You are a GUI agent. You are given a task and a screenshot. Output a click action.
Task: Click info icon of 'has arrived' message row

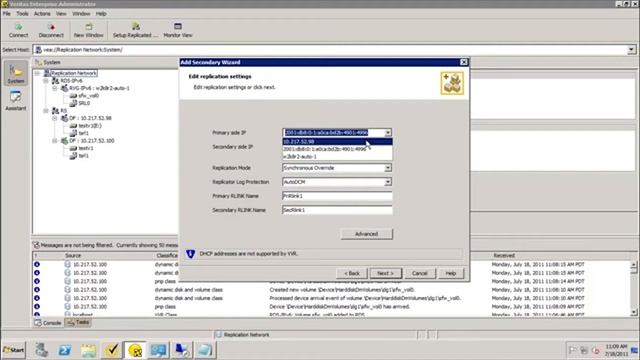(x=37, y=307)
